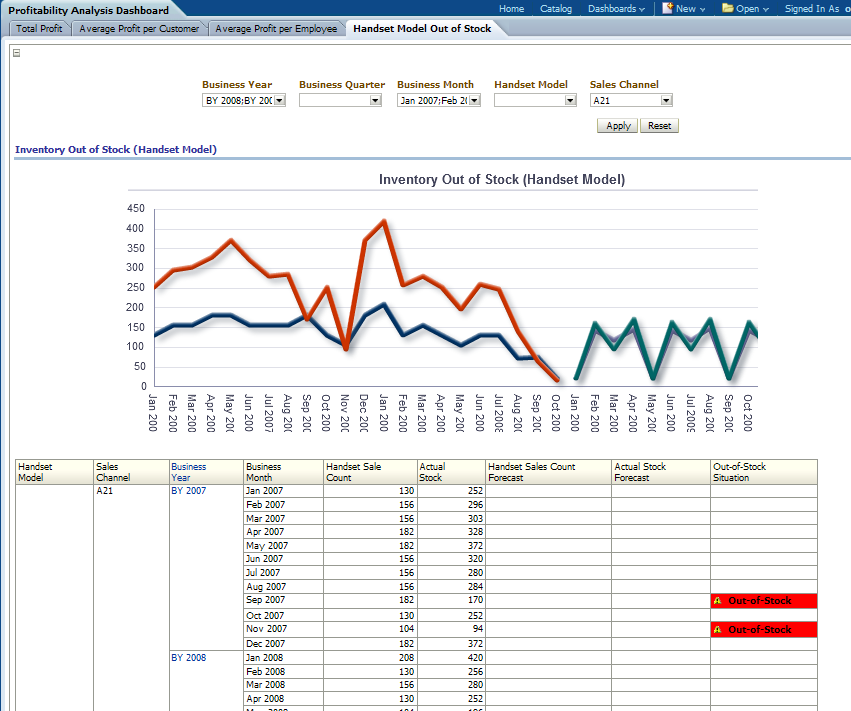Open the Business Quarter dropdown
Image resolution: width=851 pixels, height=711 pixels.
click(x=376, y=100)
